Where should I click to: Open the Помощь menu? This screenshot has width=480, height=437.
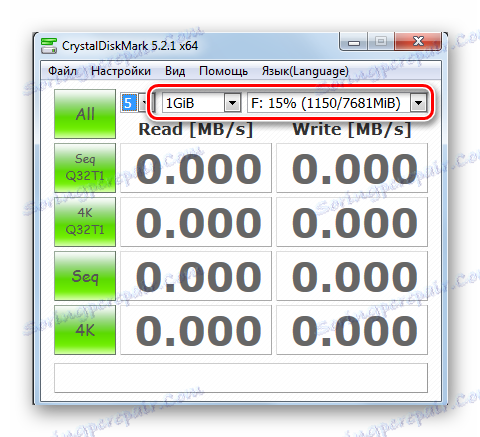(x=223, y=71)
